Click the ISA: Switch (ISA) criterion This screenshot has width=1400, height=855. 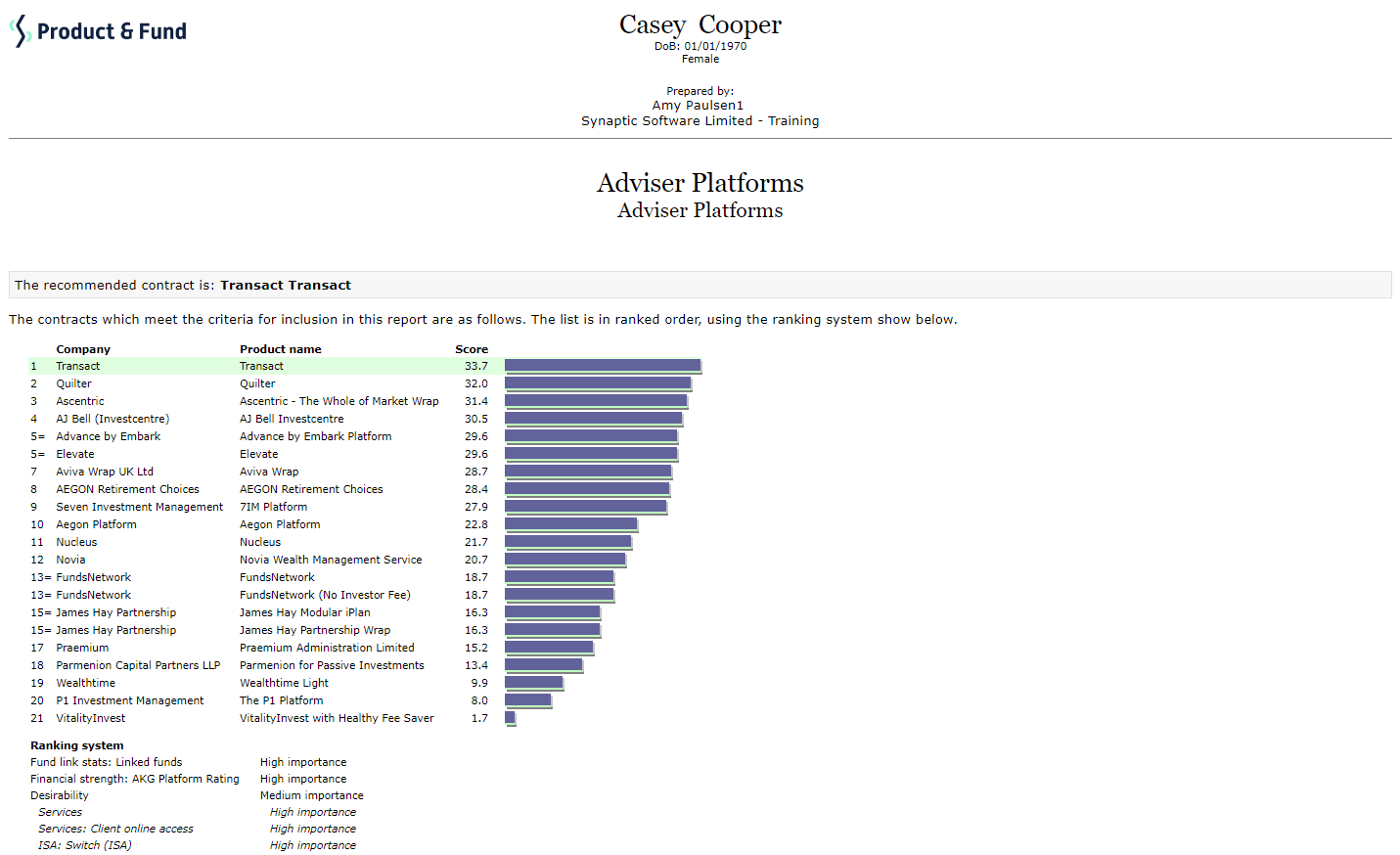(x=84, y=845)
